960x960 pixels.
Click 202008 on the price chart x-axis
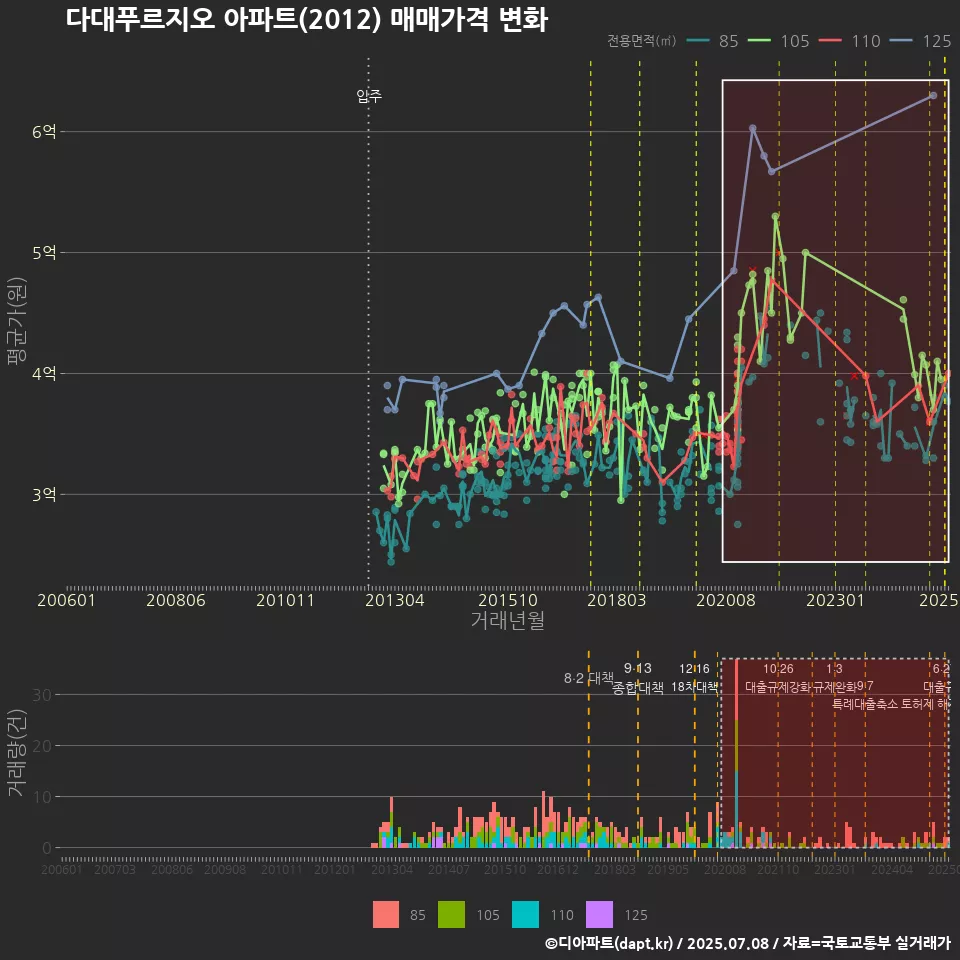point(726,600)
